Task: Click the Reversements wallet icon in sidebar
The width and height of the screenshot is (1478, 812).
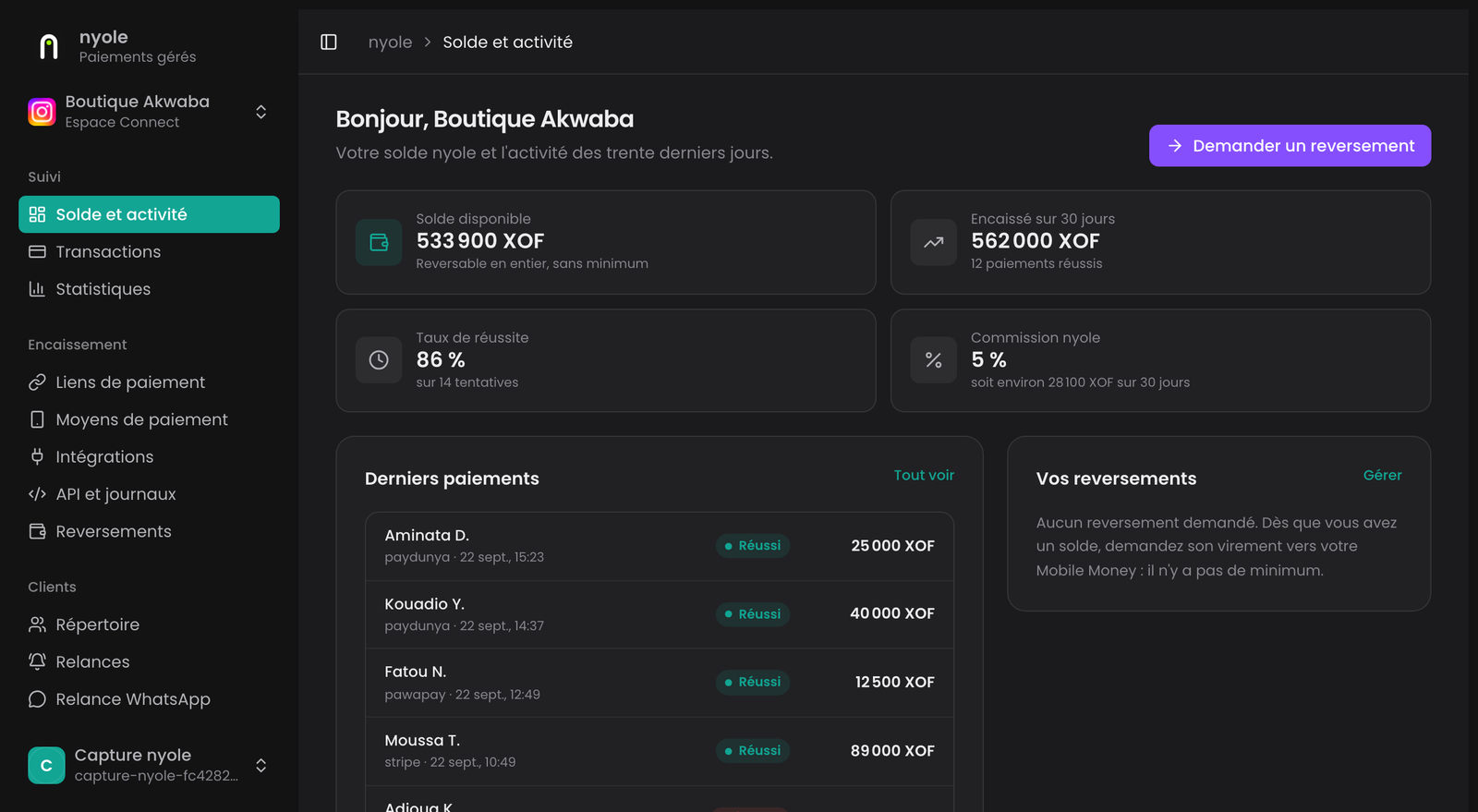Action: (x=37, y=532)
